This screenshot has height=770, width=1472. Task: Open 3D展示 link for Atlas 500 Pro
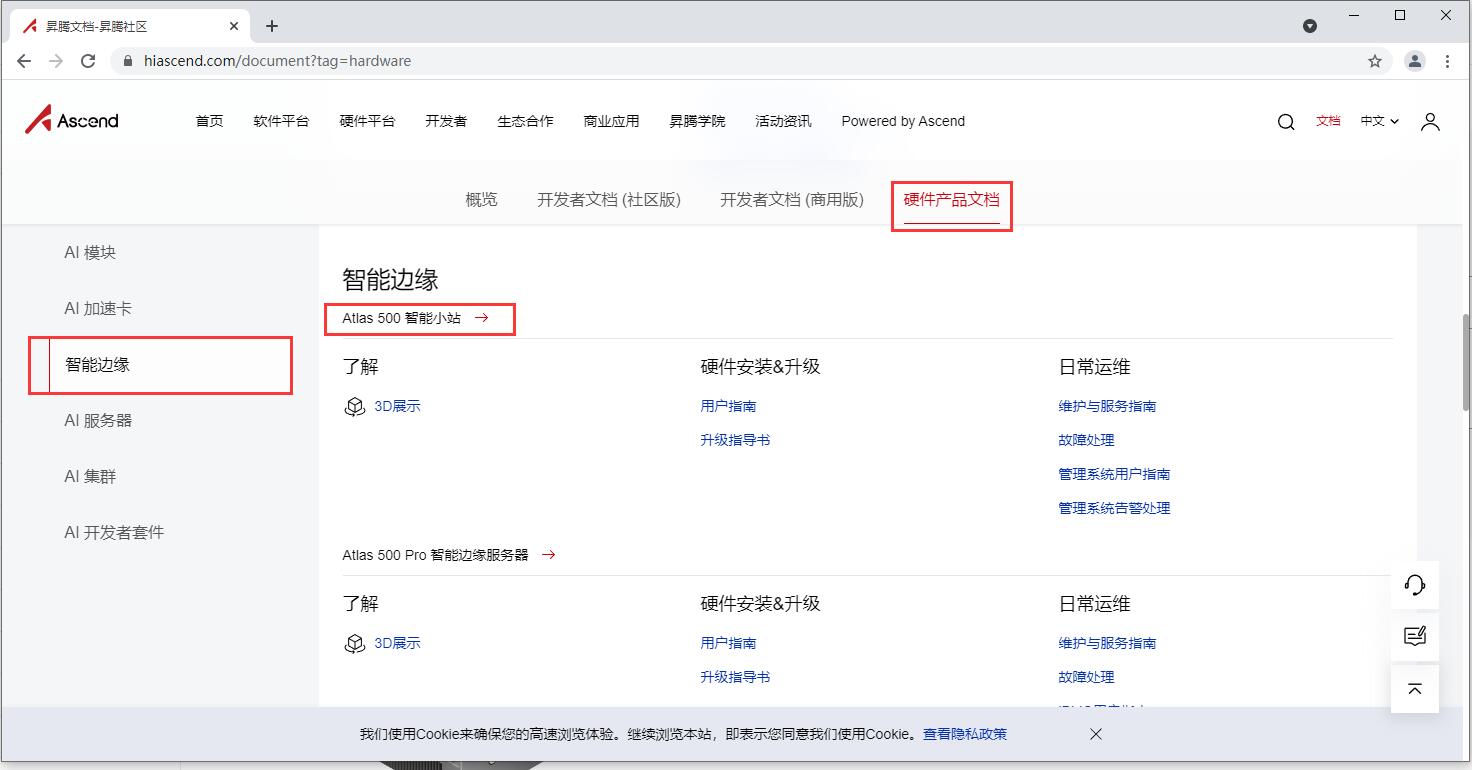coord(397,644)
